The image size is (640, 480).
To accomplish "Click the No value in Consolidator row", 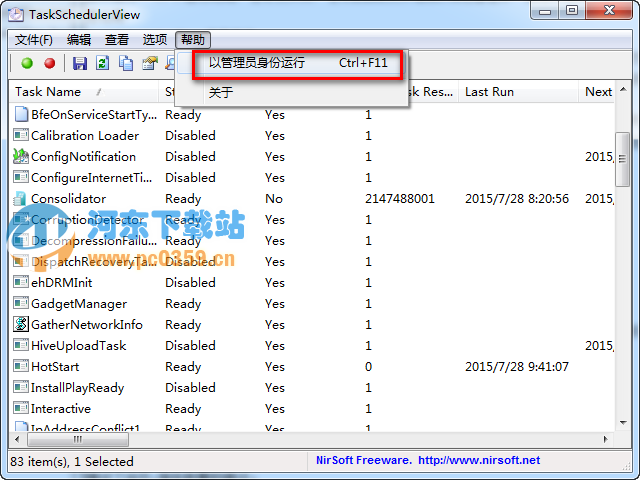I will pos(274,199).
